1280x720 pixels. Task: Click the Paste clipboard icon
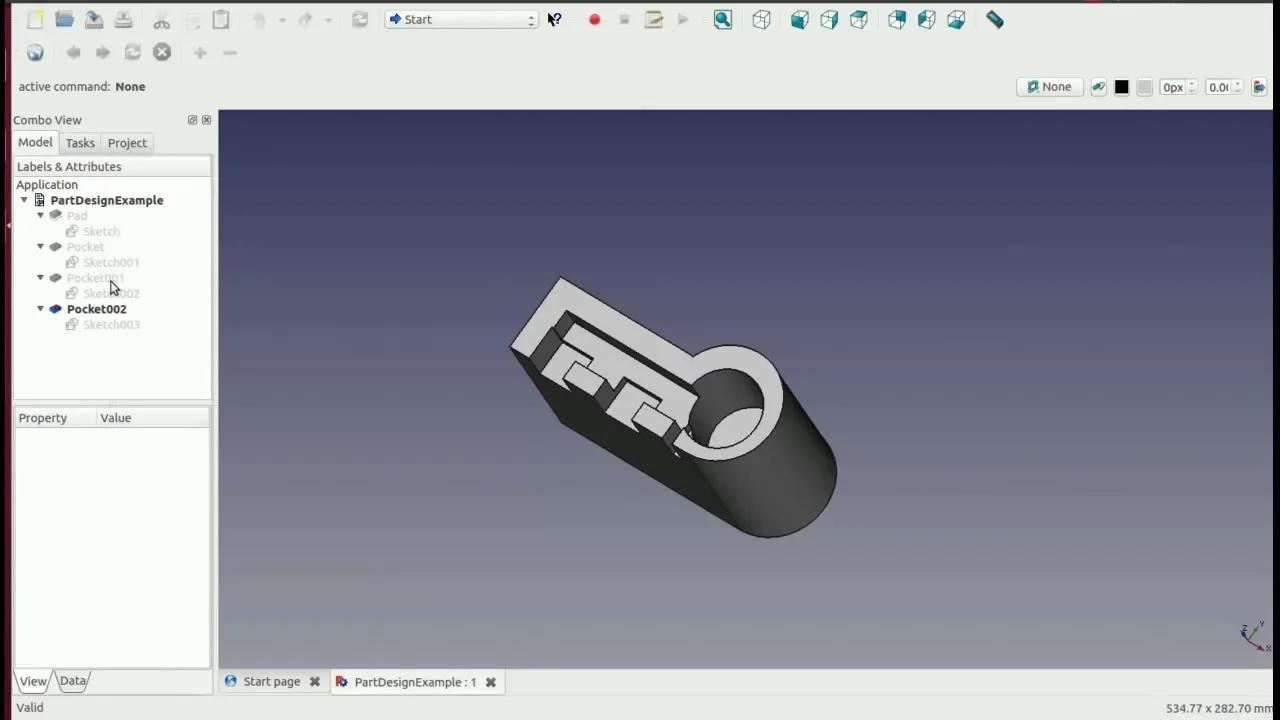(x=221, y=19)
